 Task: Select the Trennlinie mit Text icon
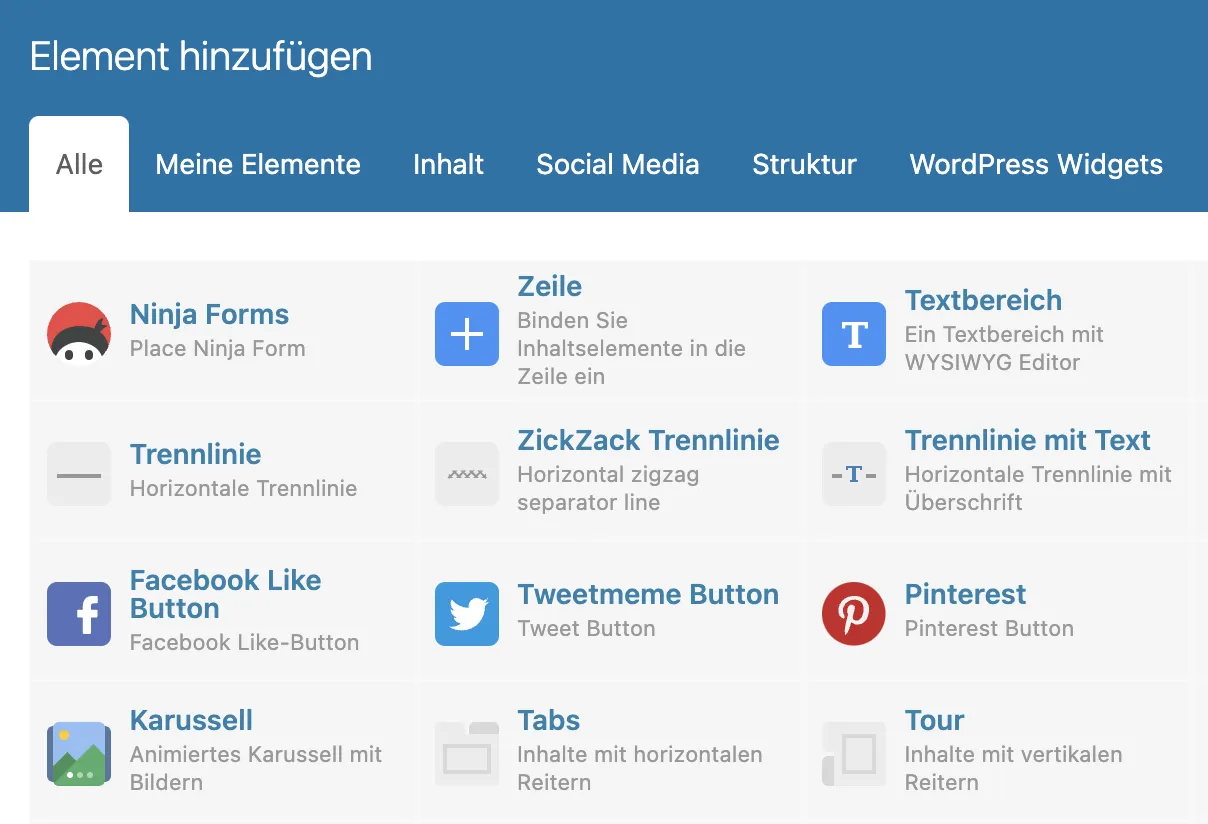tap(854, 474)
